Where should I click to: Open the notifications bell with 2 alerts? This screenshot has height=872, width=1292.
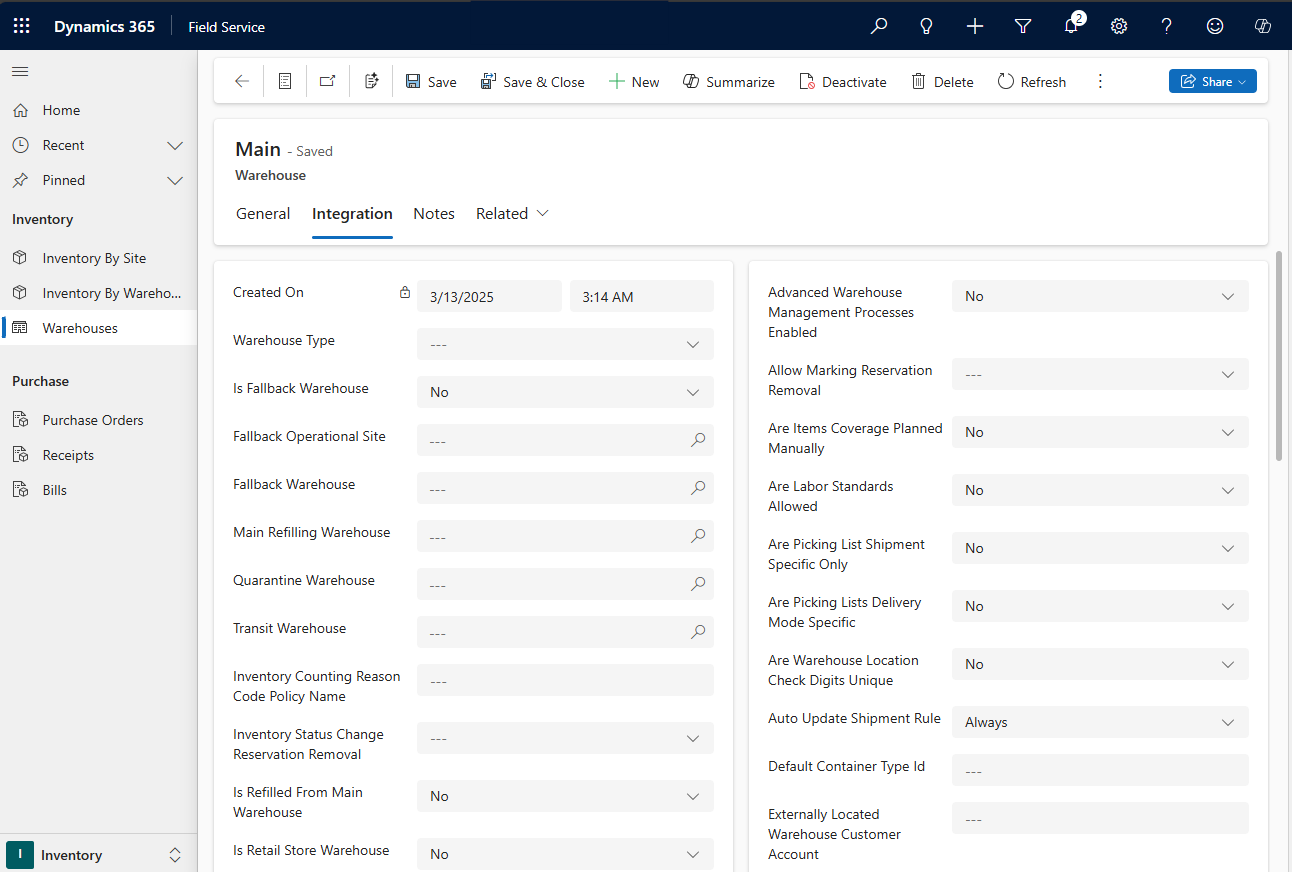coord(1070,26)
